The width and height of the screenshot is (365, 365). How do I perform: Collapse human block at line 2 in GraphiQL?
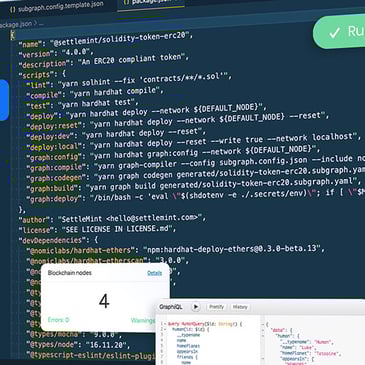(x=165, y=329)
